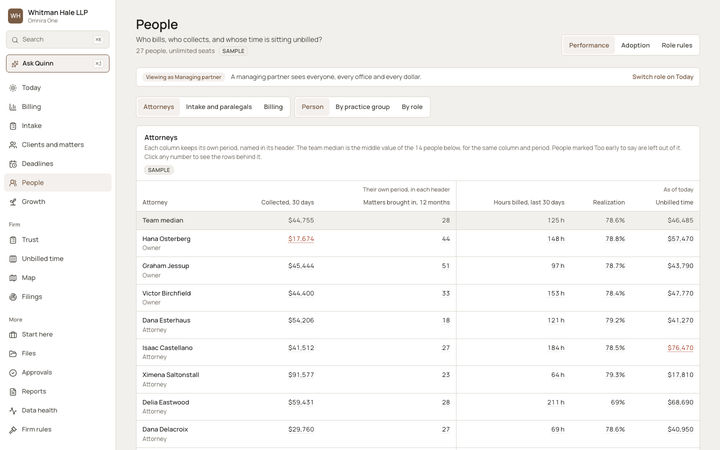Click the Firm rules gavel icon
This screenshot has width=720, height=450.
click(13, 430)
